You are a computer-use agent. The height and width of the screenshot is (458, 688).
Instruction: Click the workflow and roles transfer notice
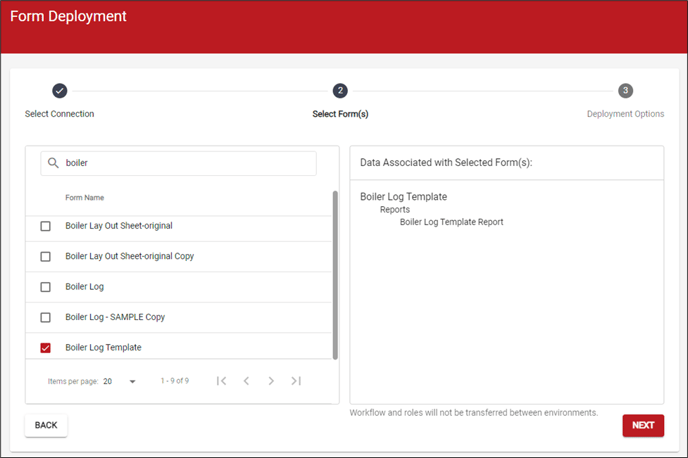(473, 412)
